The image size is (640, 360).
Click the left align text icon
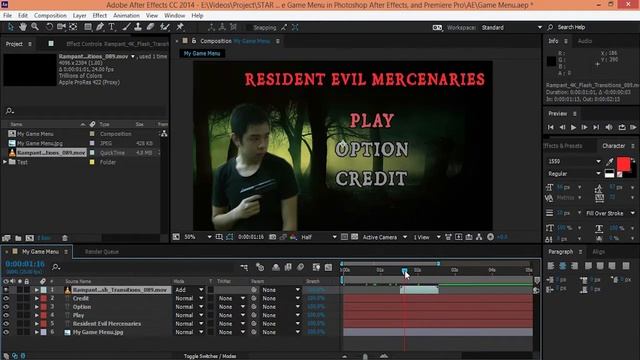pyautogui.click(x=551, y=266)
